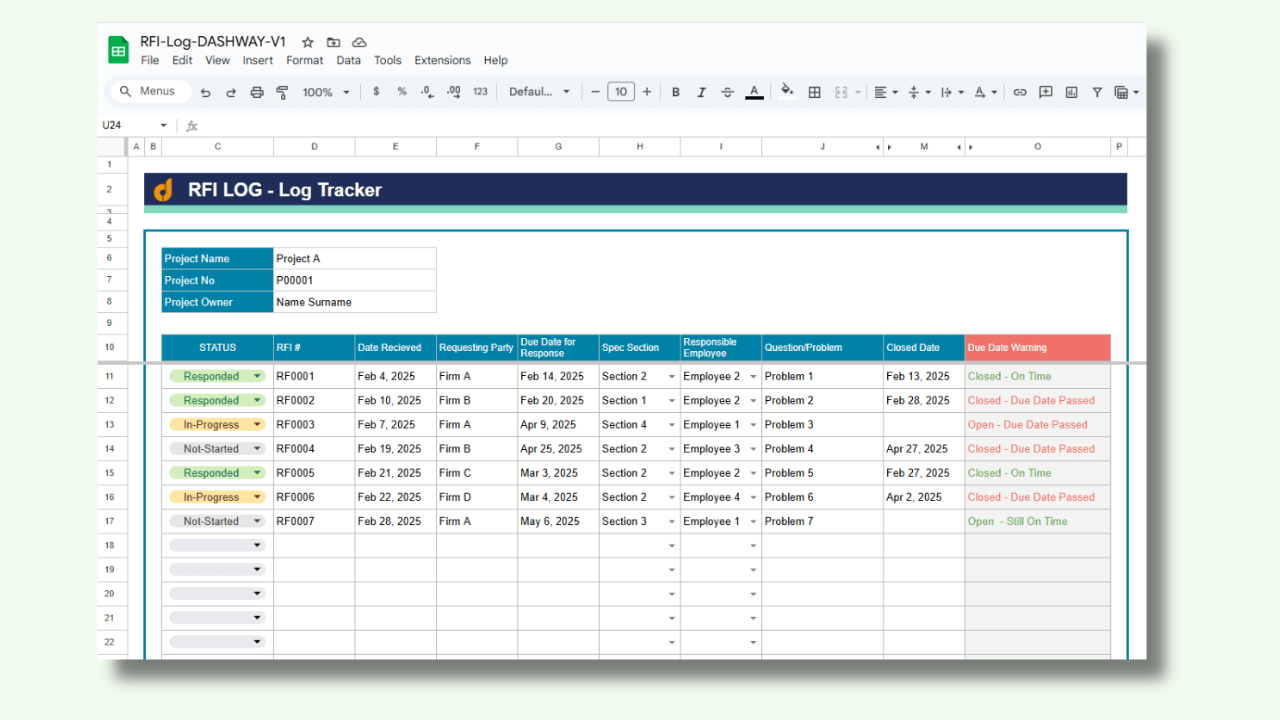
Task: Open In-Progress status dropdown for RF0003
Action: pos(257,425)
